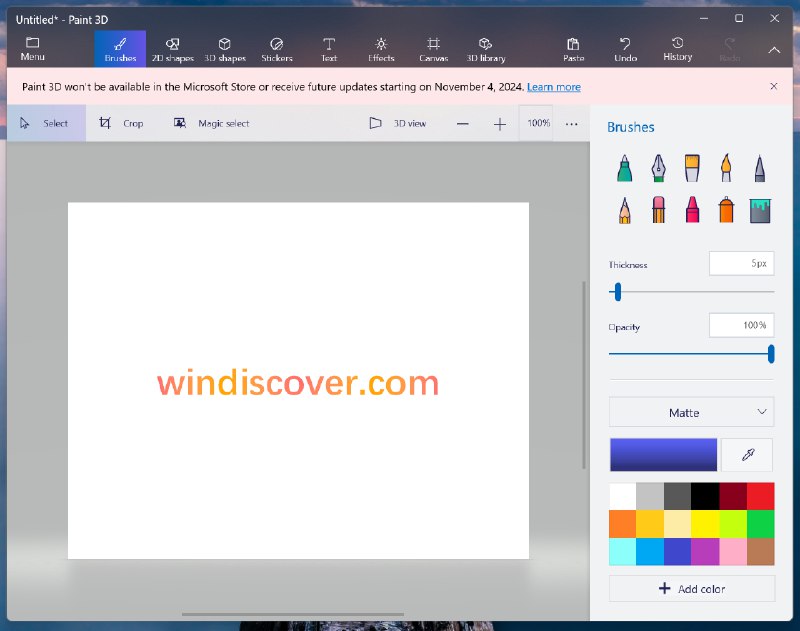Click the canvas vertical scrollbar

pyautogui.click(x=584, y=375)
